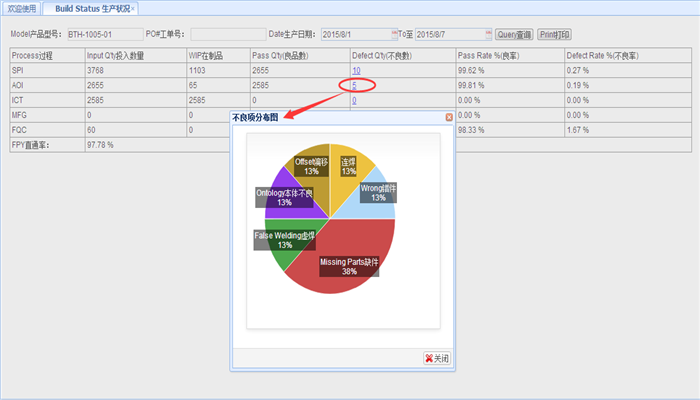Select the AOI process row cell
The width and height of the screenshot is (700, 400).
[x=47, y=85]
